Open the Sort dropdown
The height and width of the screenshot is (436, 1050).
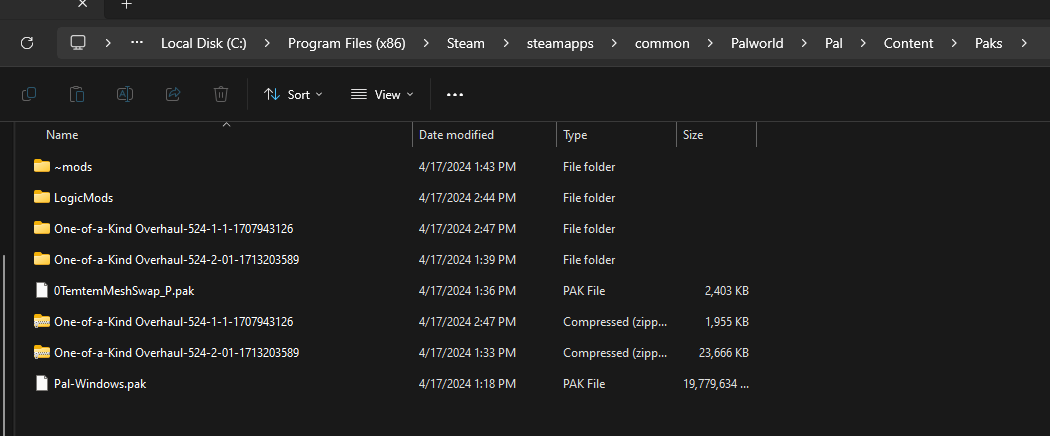pyautogui.click(x=293, y=94)
